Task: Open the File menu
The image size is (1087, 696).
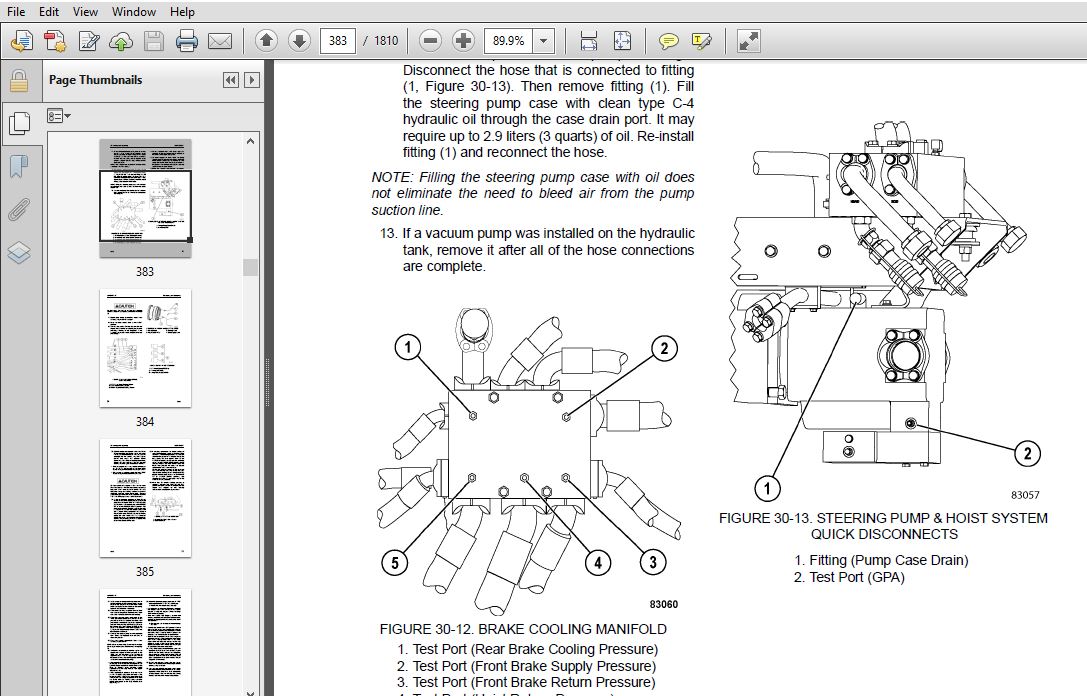Action: click(16, 12)
